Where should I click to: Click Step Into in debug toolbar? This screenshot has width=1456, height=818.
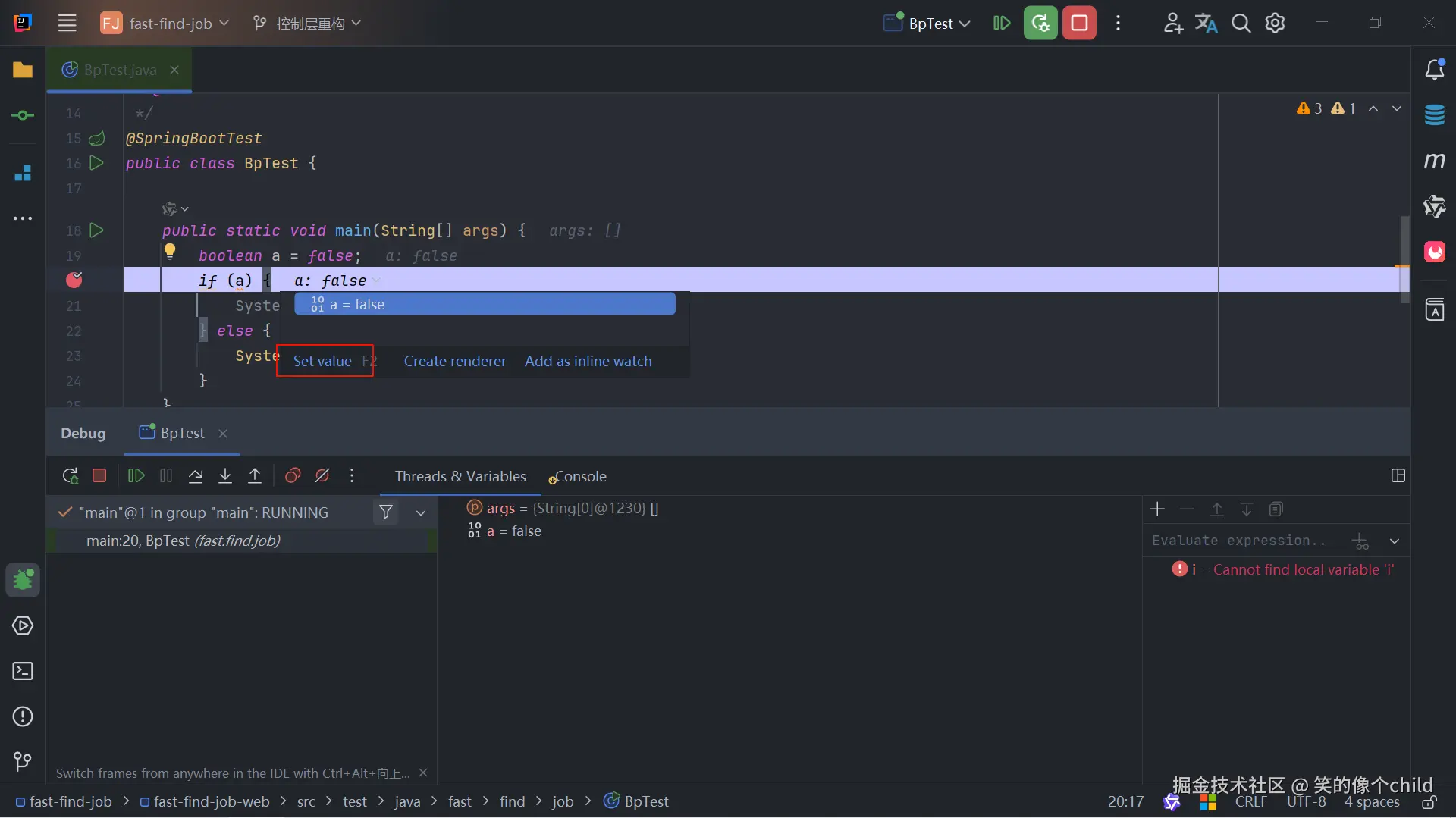click(225, 476)
